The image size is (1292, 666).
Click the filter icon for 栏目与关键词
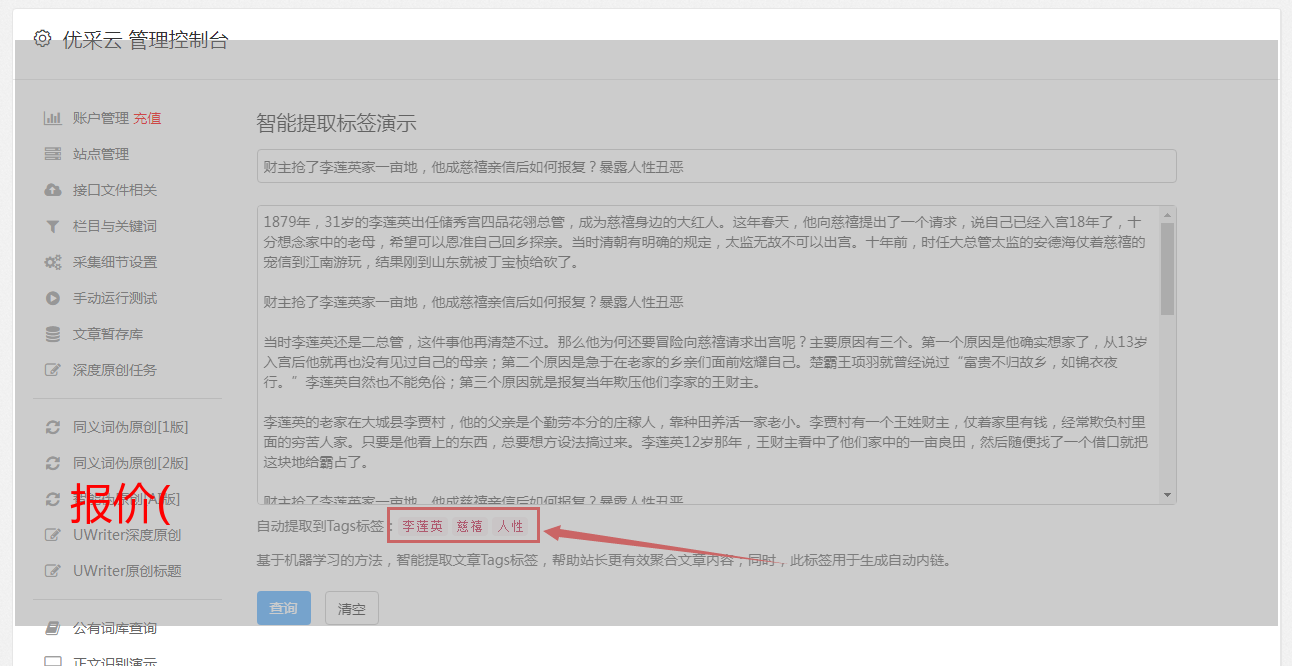pyautogui.click(x=53, y=226)
